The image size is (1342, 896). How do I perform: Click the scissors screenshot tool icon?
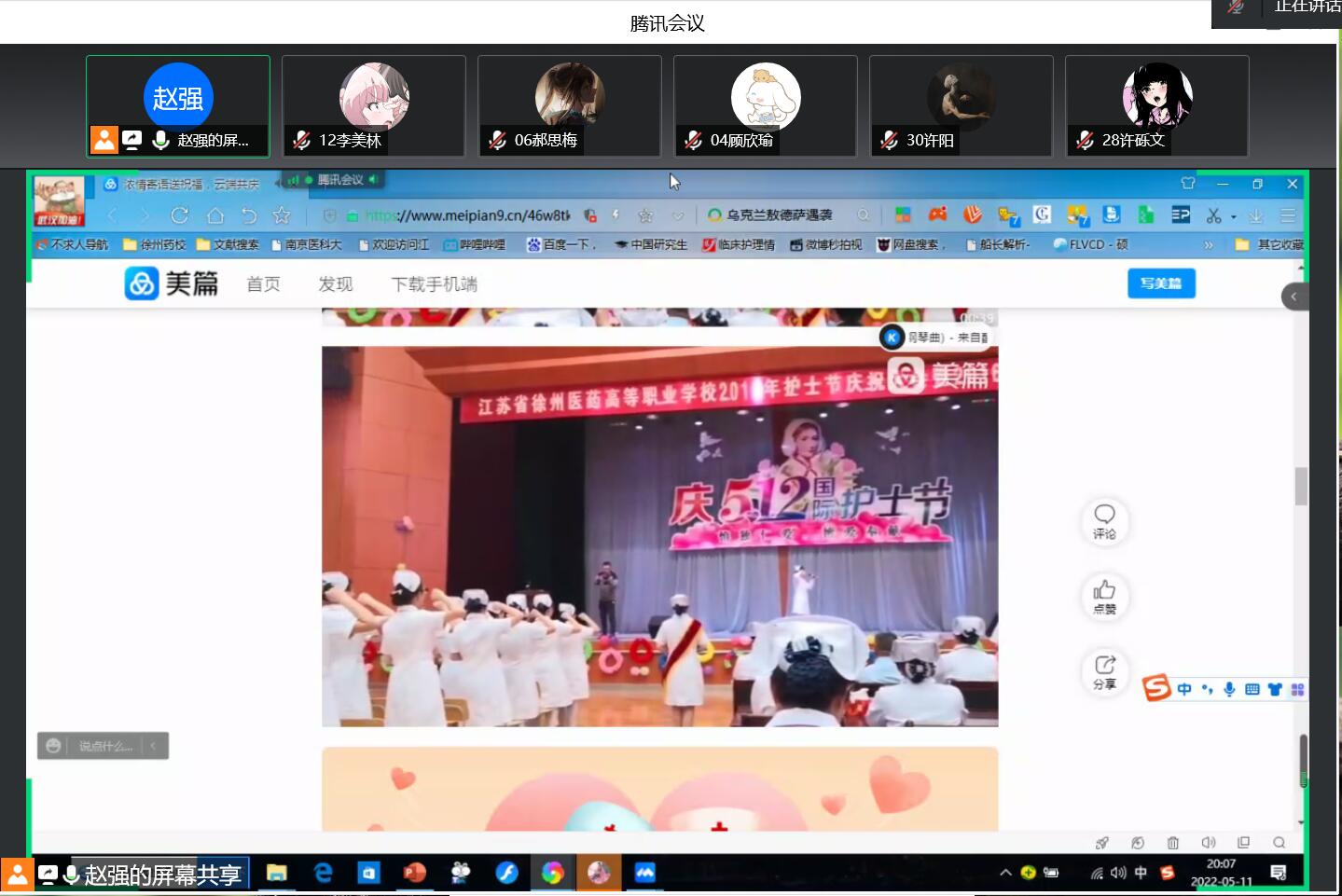[x=1213, y=215]
